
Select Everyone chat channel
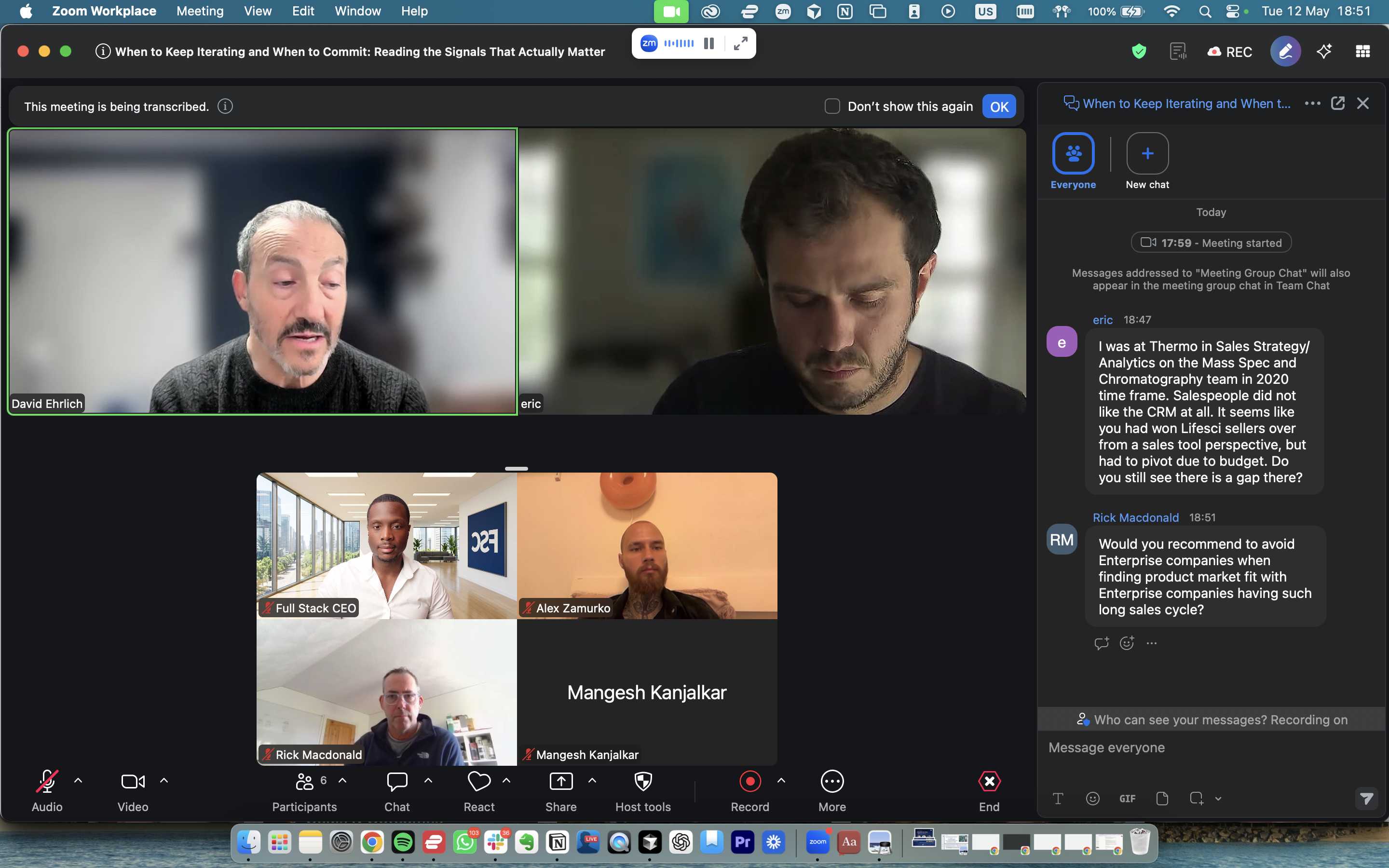click(x=1073, y=161)
